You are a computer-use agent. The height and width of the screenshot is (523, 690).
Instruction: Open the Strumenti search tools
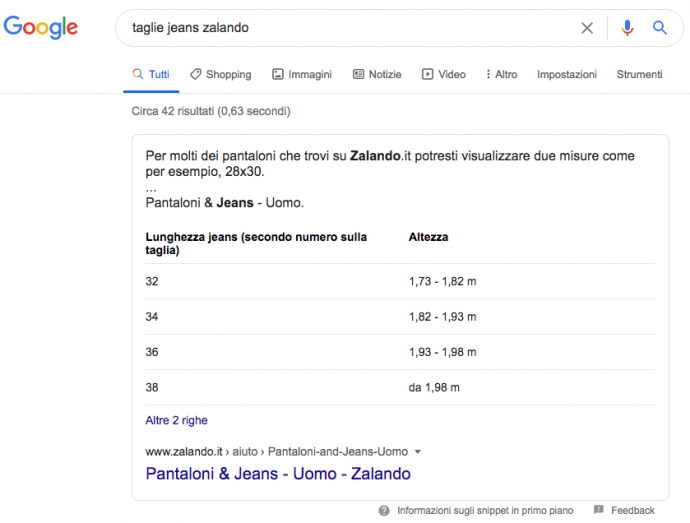(639, 74)
